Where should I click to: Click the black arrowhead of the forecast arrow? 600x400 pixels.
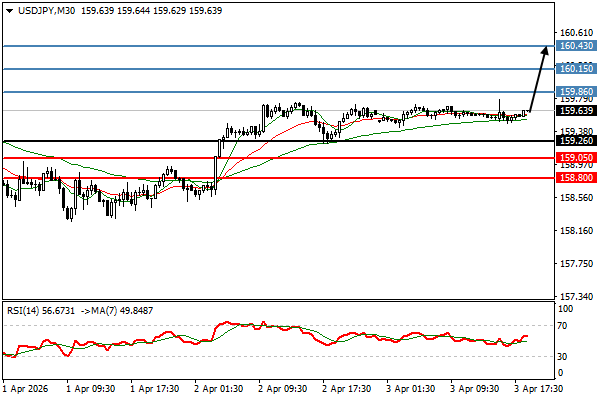[545, 50]
